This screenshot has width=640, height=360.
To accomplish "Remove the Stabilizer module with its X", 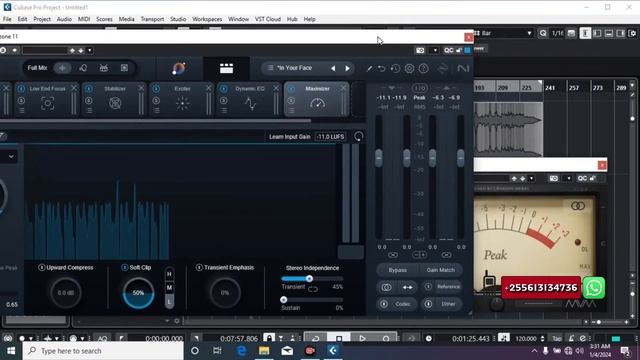I will pos(141,88).
